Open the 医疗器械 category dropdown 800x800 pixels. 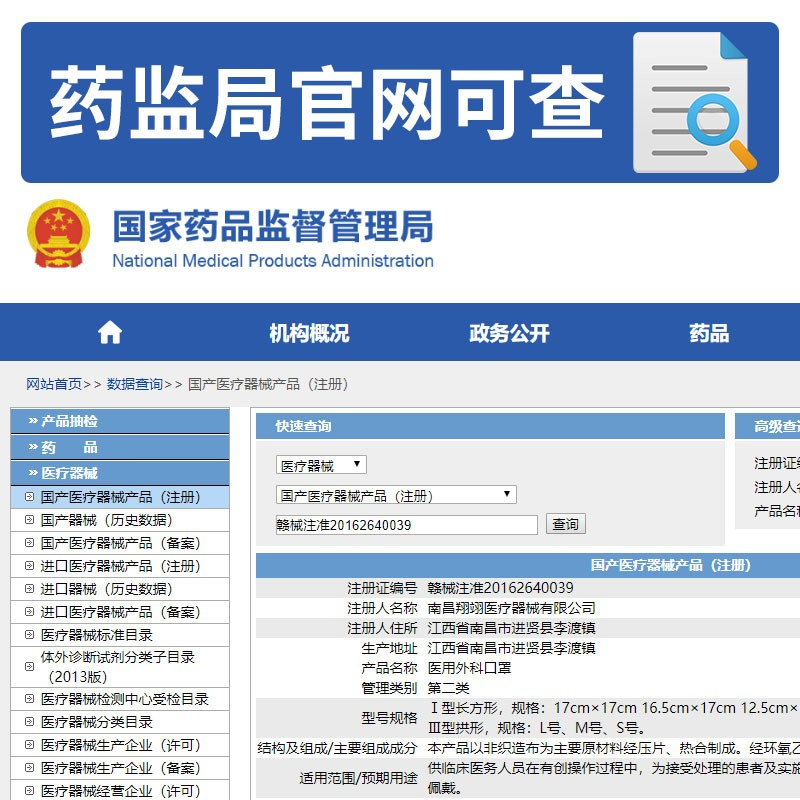[321, 465]
